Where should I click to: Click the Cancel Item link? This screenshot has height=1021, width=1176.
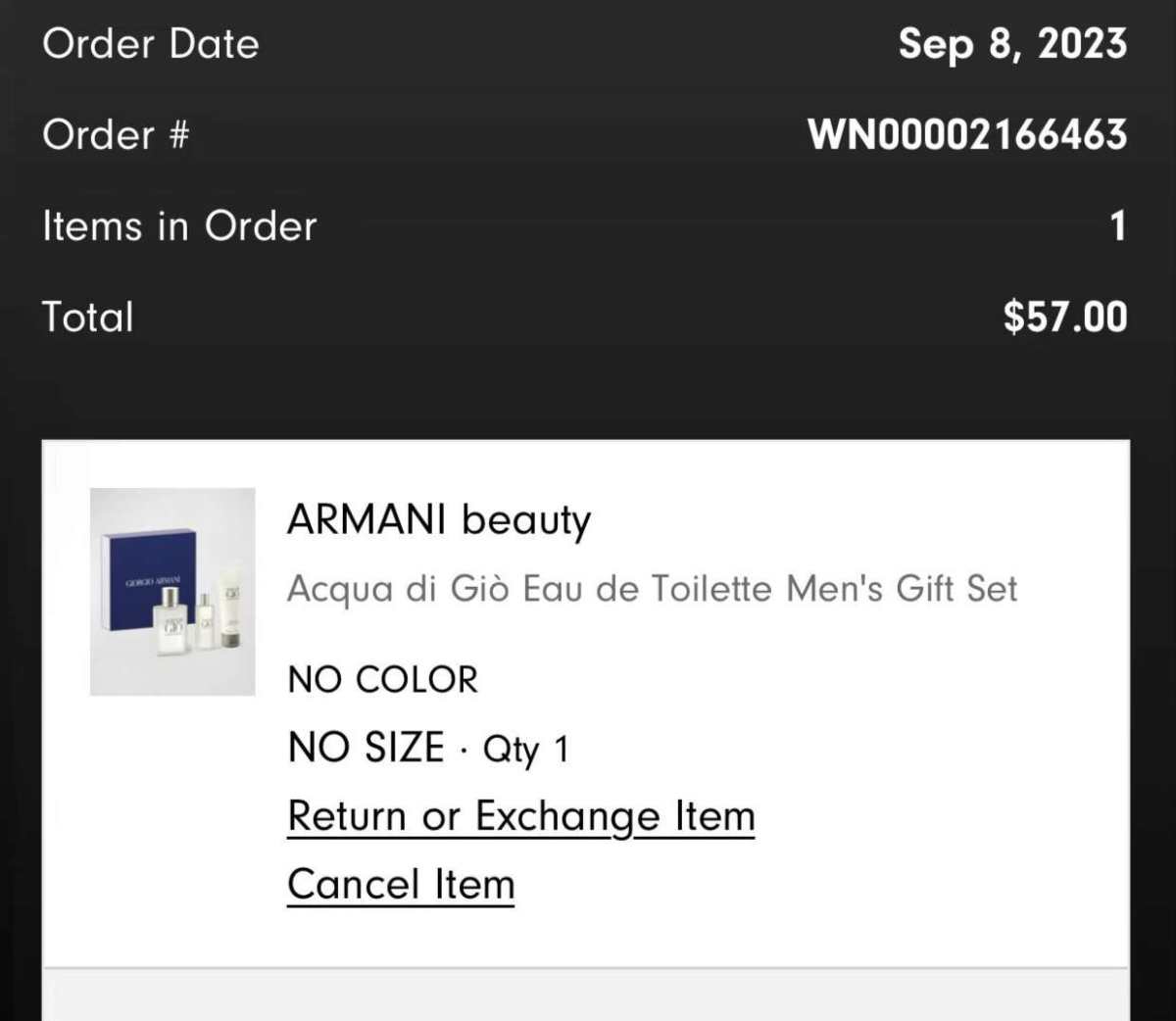(x=400, y=884)
